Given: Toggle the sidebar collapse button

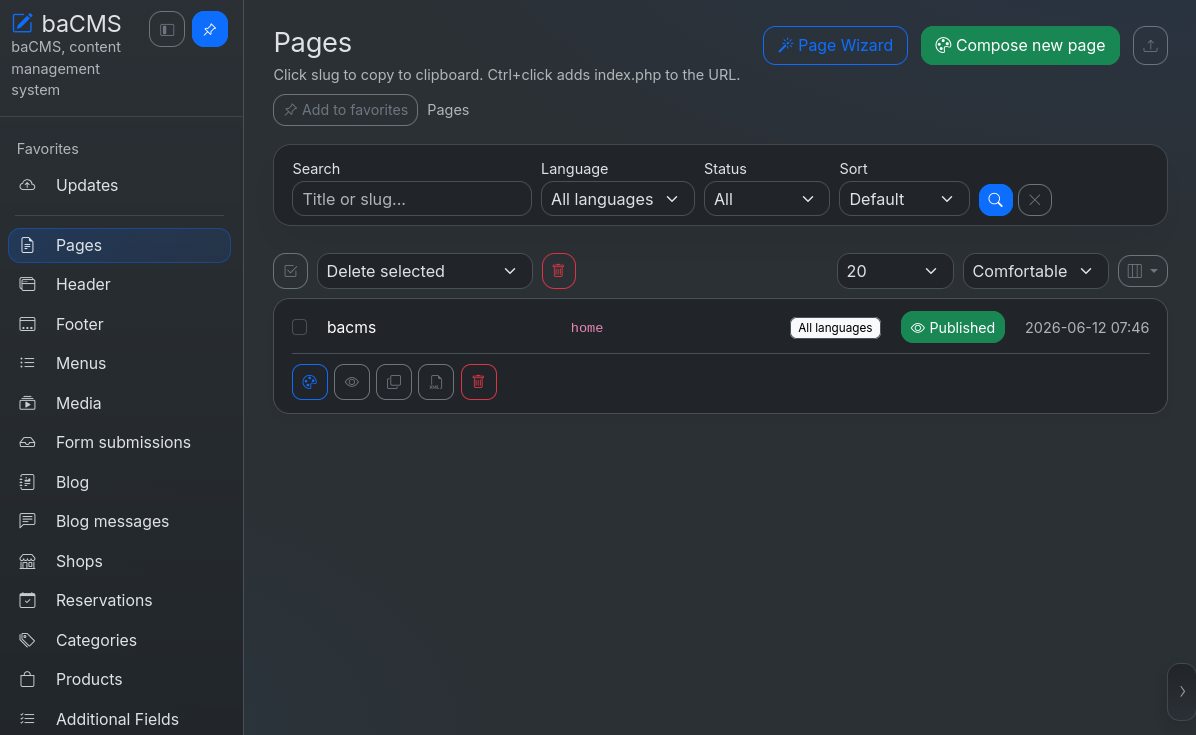Looking at the screenshot, I should click(167, 30).
